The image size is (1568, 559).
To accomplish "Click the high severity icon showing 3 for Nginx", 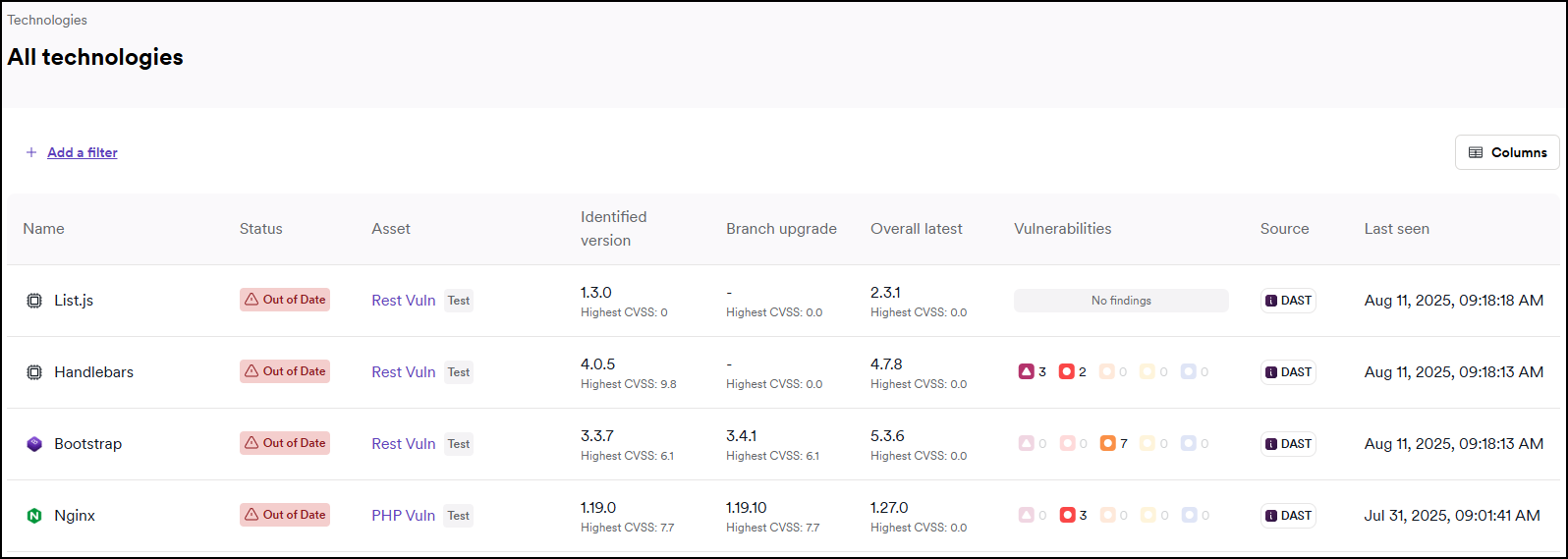I will pyautogui.click(x=1068, y=515).
